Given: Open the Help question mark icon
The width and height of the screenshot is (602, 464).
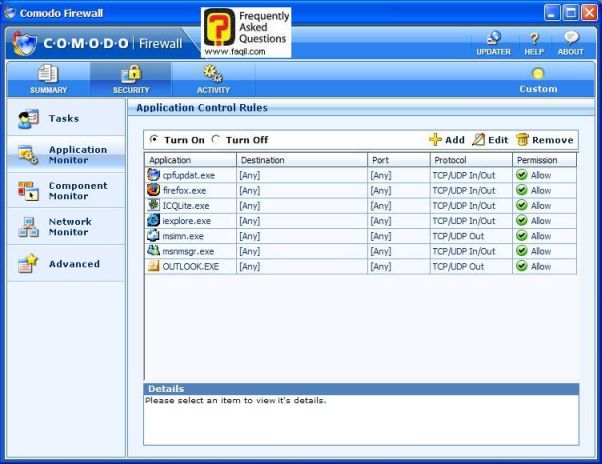Looking at the screenshot, I should [x=534, y=38].
